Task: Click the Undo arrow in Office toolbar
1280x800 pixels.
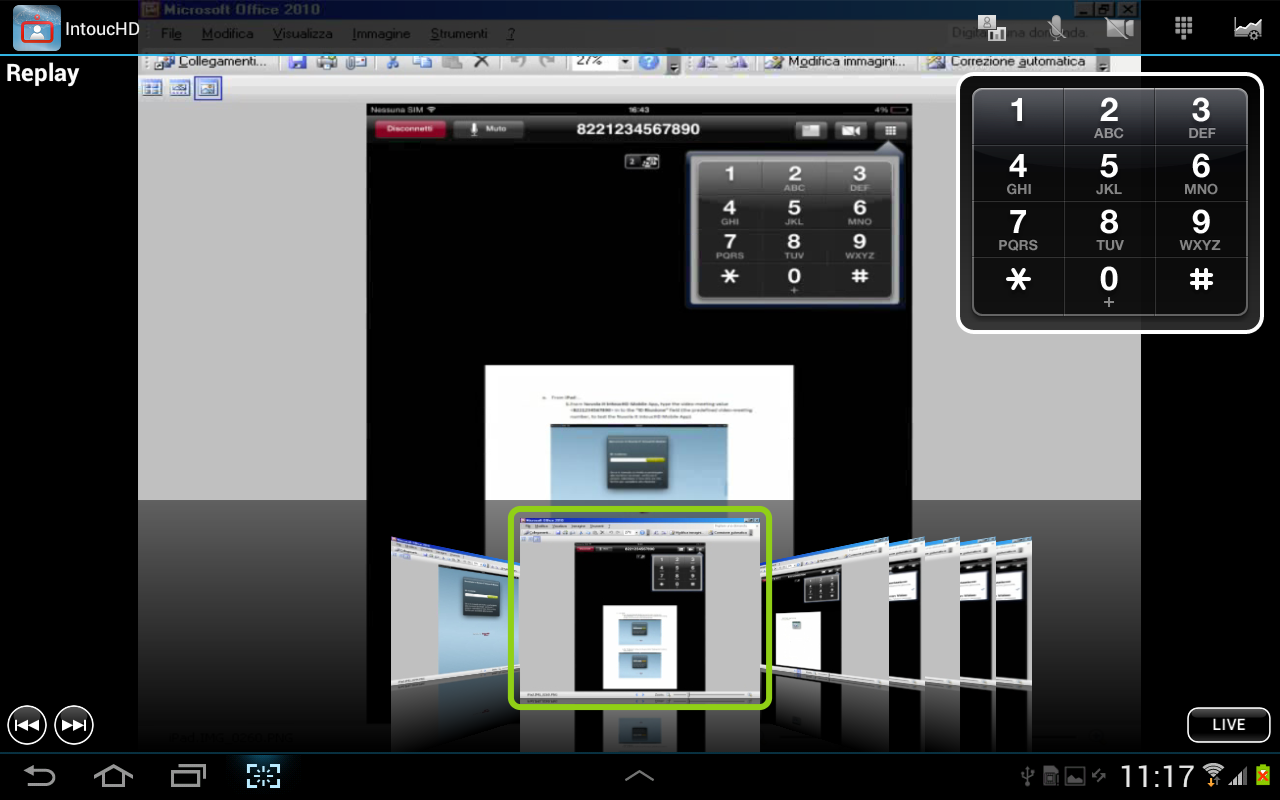Action: click(518, 61)
